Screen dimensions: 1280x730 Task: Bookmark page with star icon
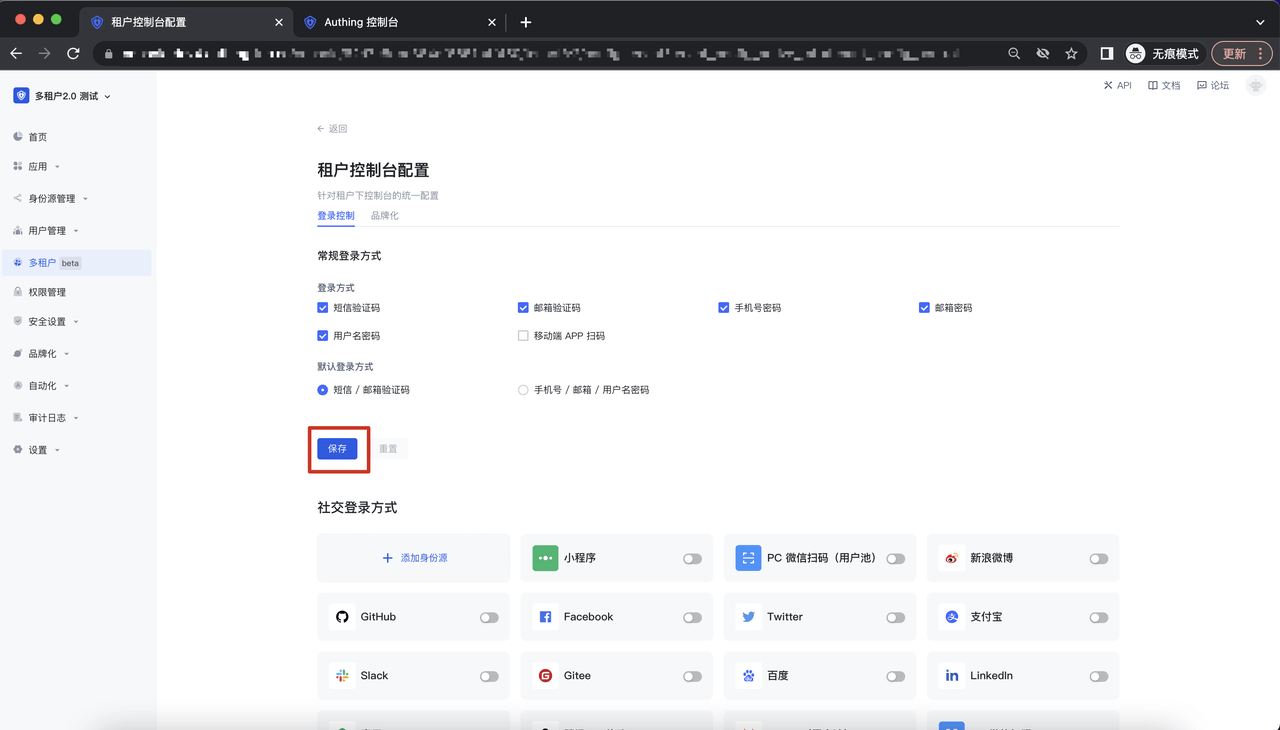tap(1071, 54)
